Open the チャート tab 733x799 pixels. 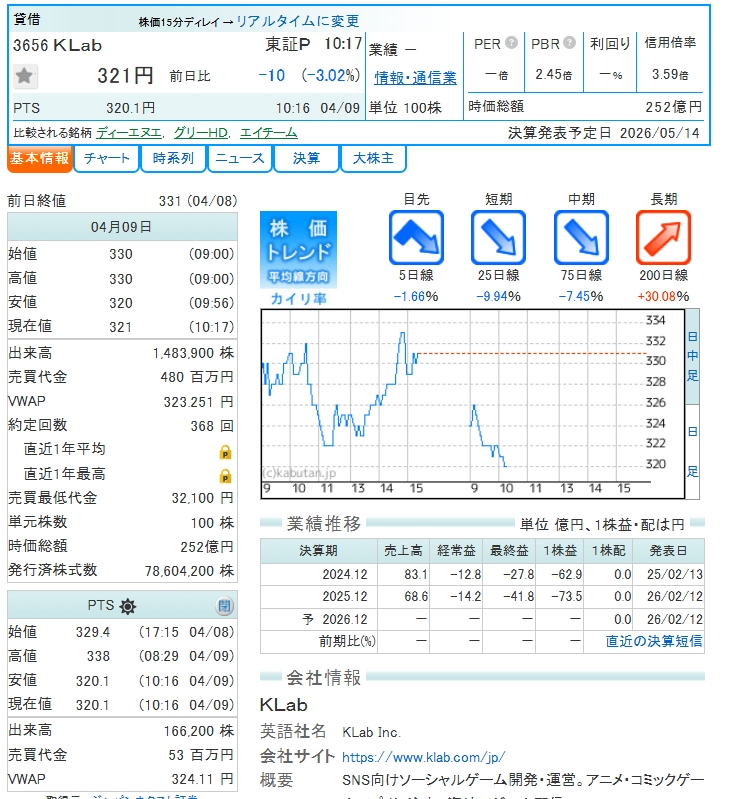(107, 159)
